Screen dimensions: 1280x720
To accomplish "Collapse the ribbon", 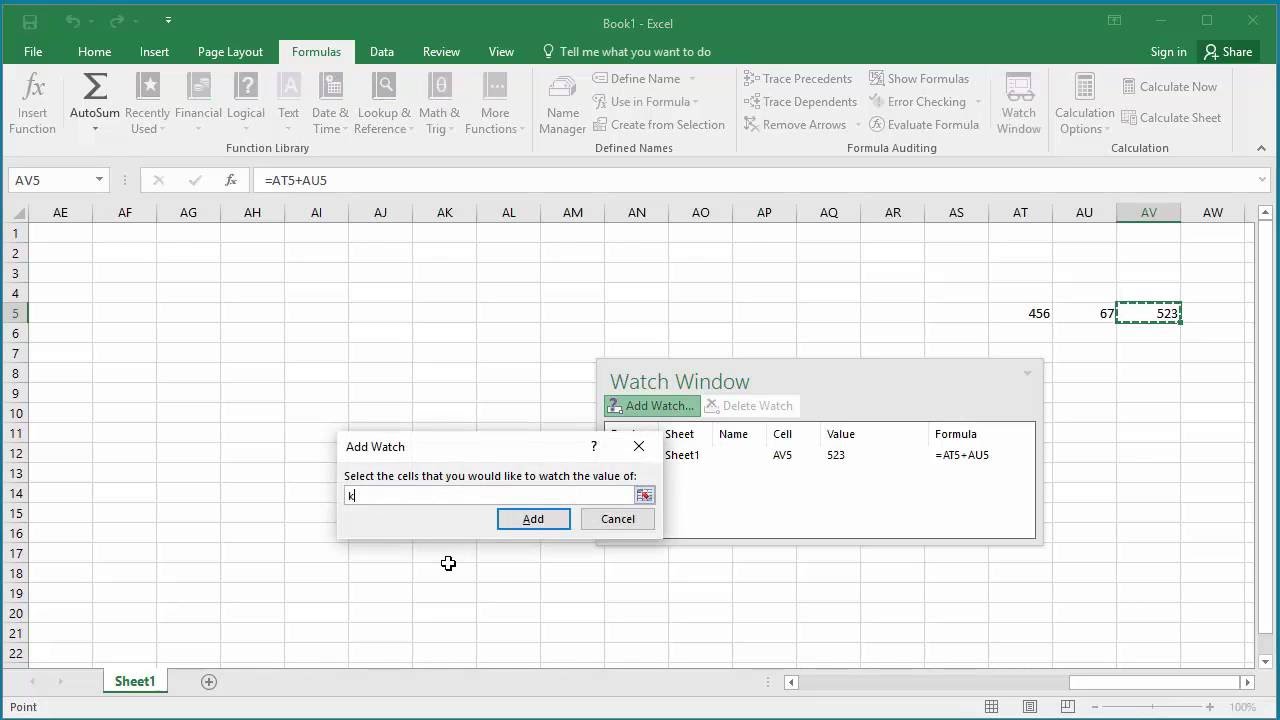I will click(x=1261, y=148).
